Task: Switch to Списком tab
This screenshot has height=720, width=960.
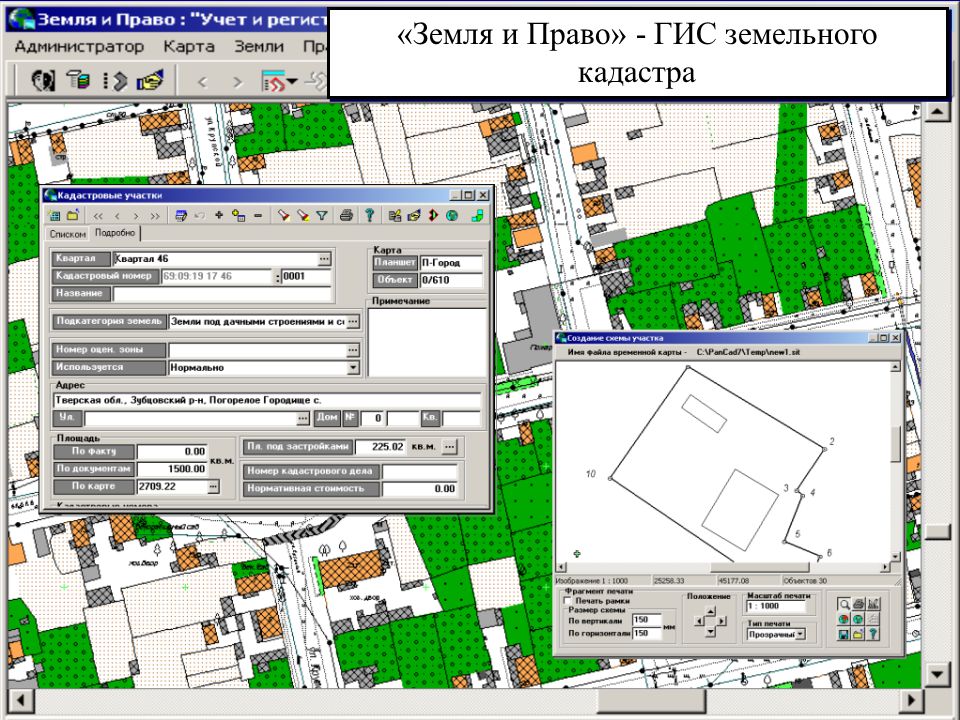Action: pos(67,234)
